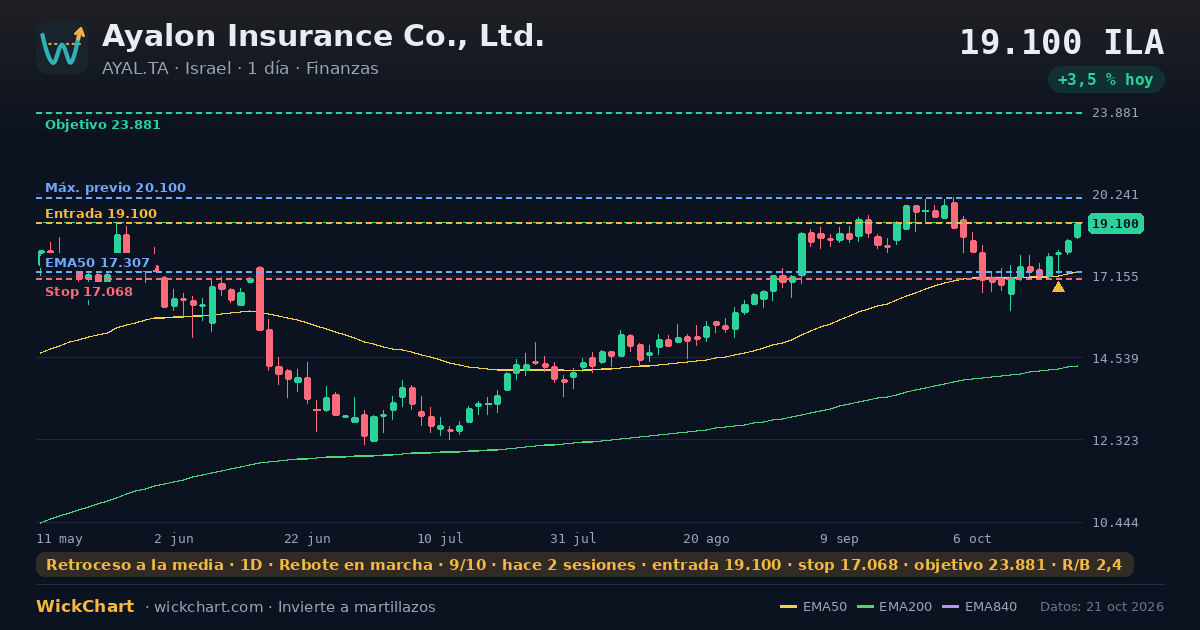The width and height of the screenshot is (1200, 630).
Task: Click the 11 may date label
Action: (59, 539)
